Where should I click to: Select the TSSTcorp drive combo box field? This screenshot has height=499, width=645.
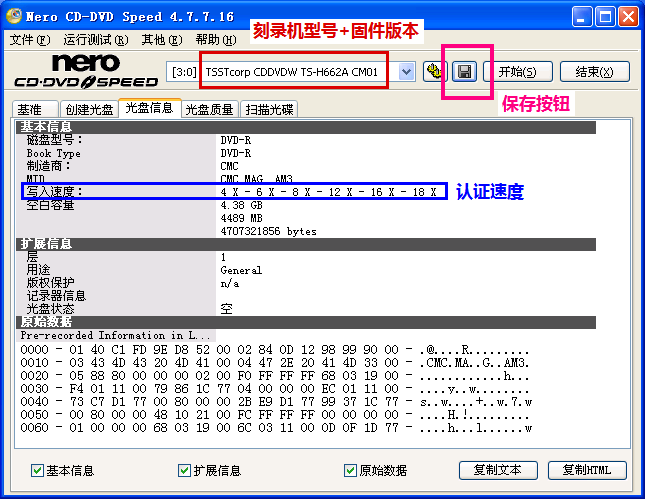click(298, 71)
